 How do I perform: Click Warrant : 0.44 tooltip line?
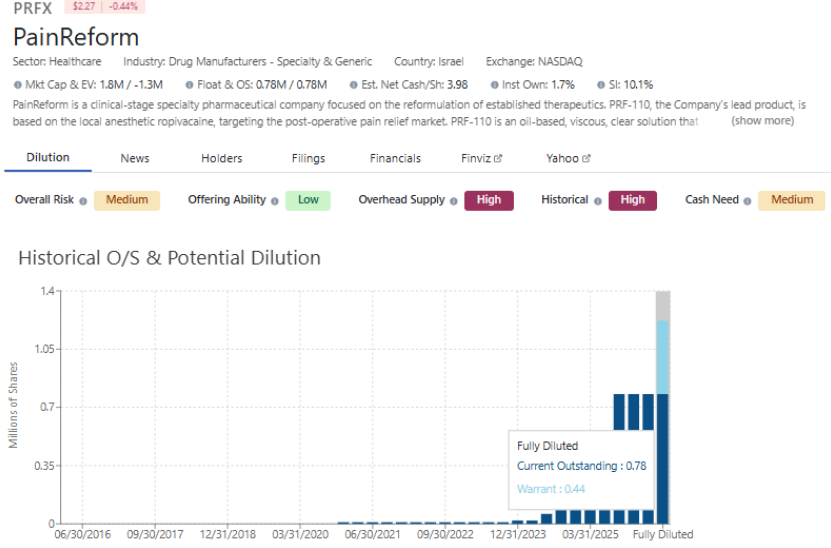pos(551,489)
